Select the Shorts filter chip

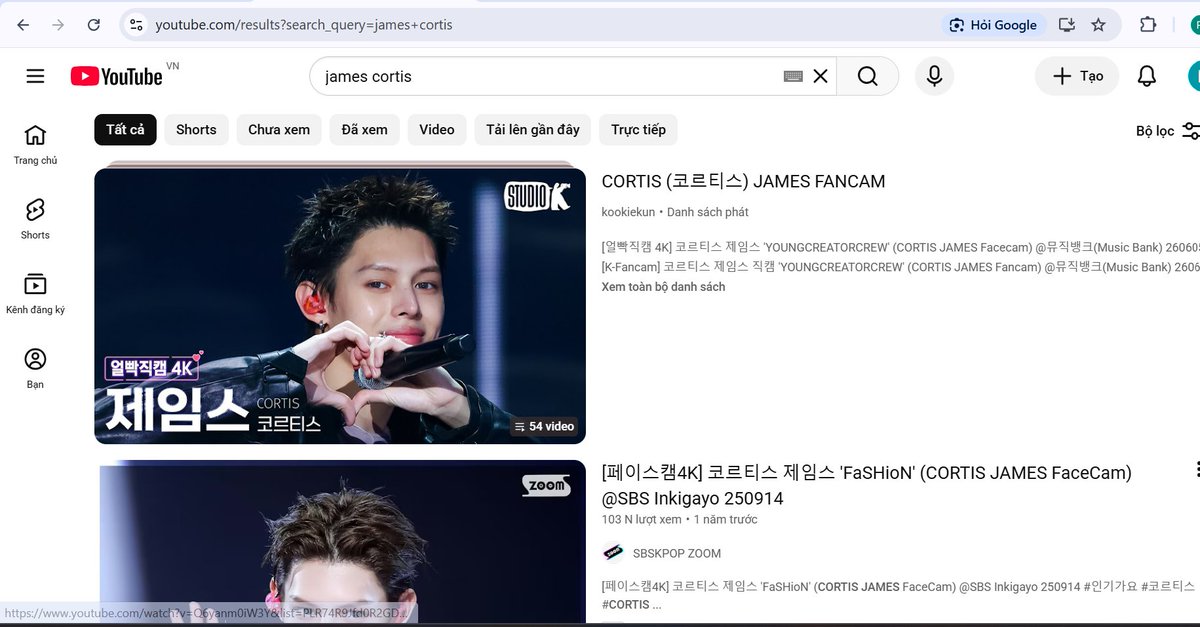click(x=196, y=130)
